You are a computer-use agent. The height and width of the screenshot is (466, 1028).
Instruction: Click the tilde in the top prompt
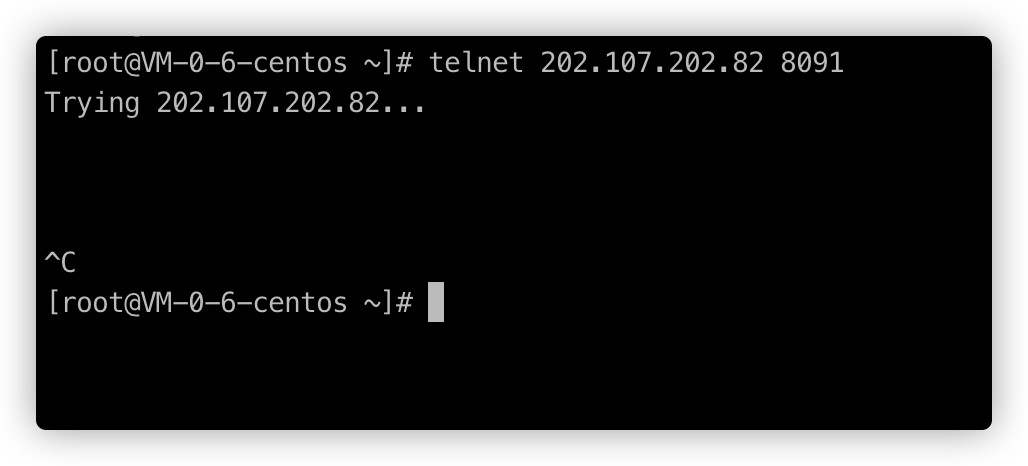click(372, 64)
